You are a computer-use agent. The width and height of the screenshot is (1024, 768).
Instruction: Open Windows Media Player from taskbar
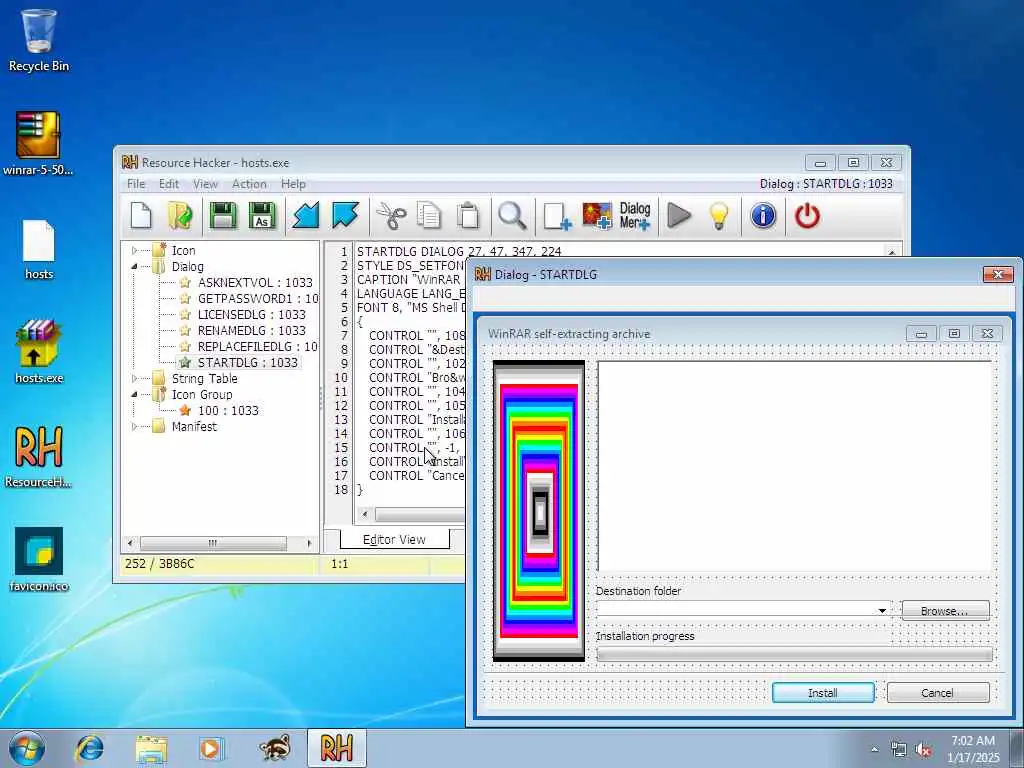(x=211, y=748)
